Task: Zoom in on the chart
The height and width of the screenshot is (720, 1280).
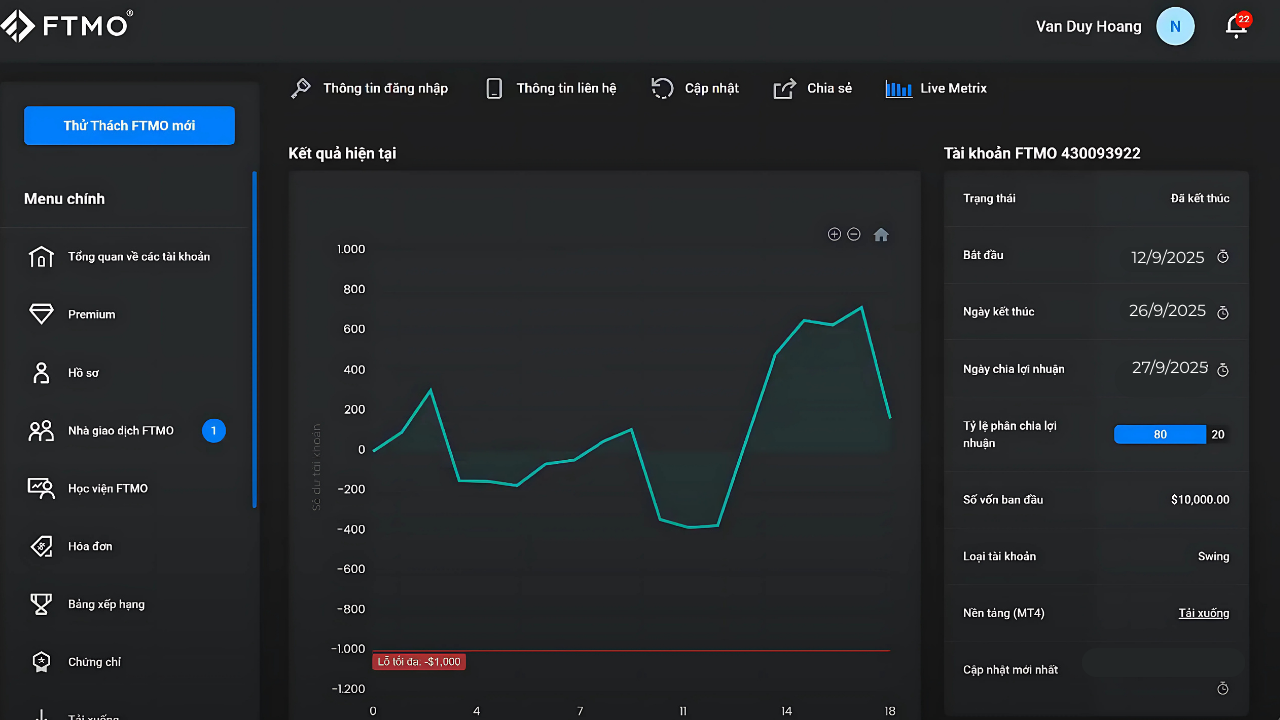Action: (834, 234)
